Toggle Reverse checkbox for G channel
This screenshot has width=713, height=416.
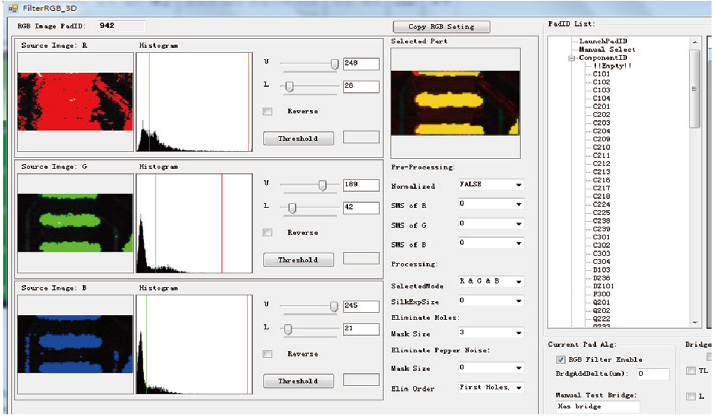267,232
